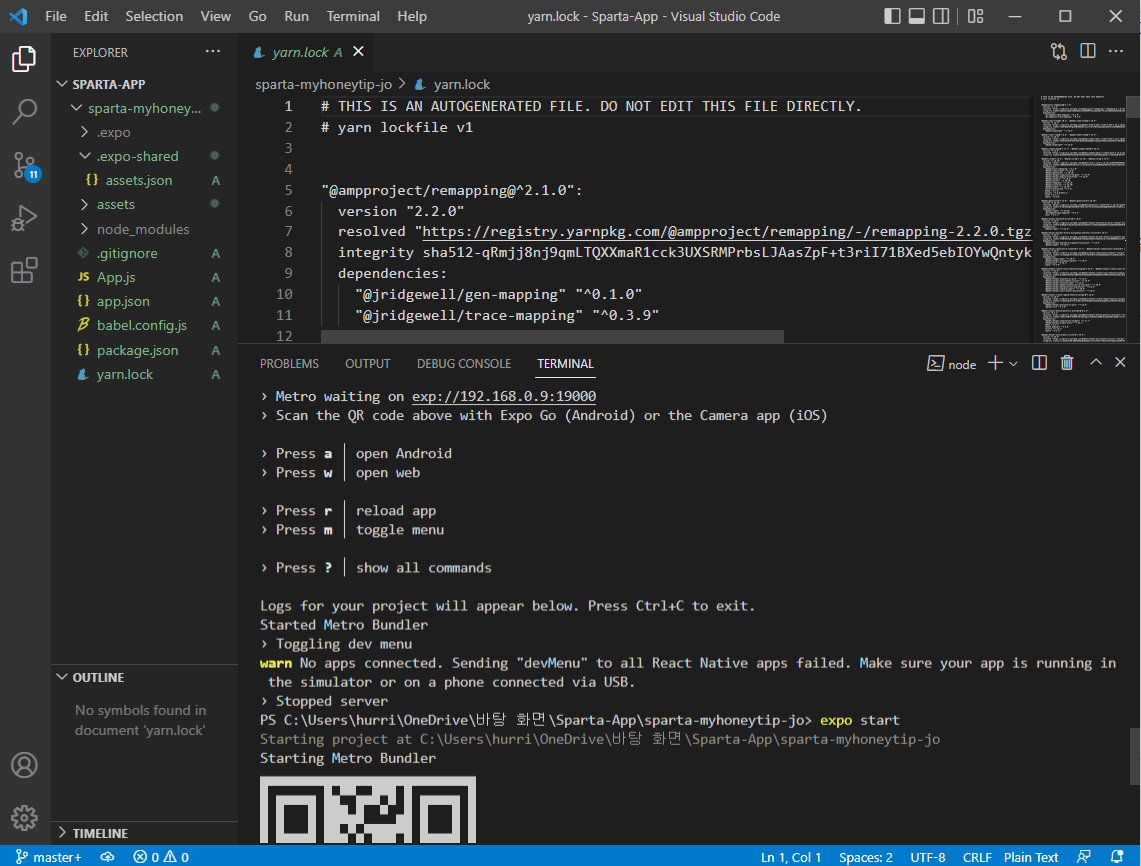The height and width of the screenshot is (866, 1141).
Task: Click Ln 1, Col 1 status entry
Action: click(x=791, y=857)
